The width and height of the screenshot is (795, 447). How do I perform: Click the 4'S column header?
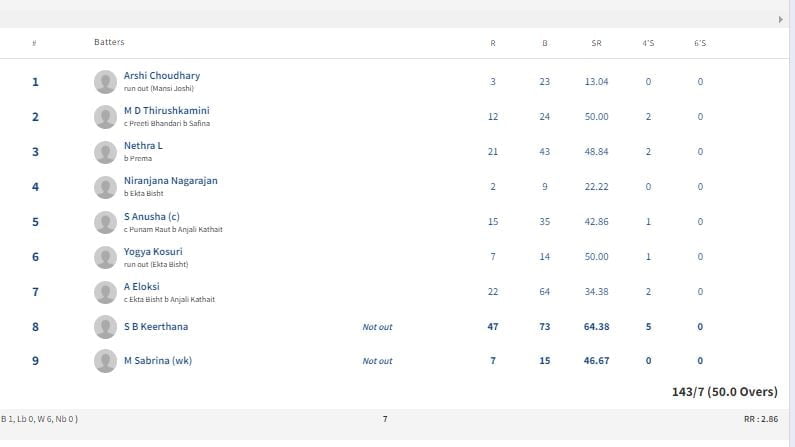[x=648, y=43]
